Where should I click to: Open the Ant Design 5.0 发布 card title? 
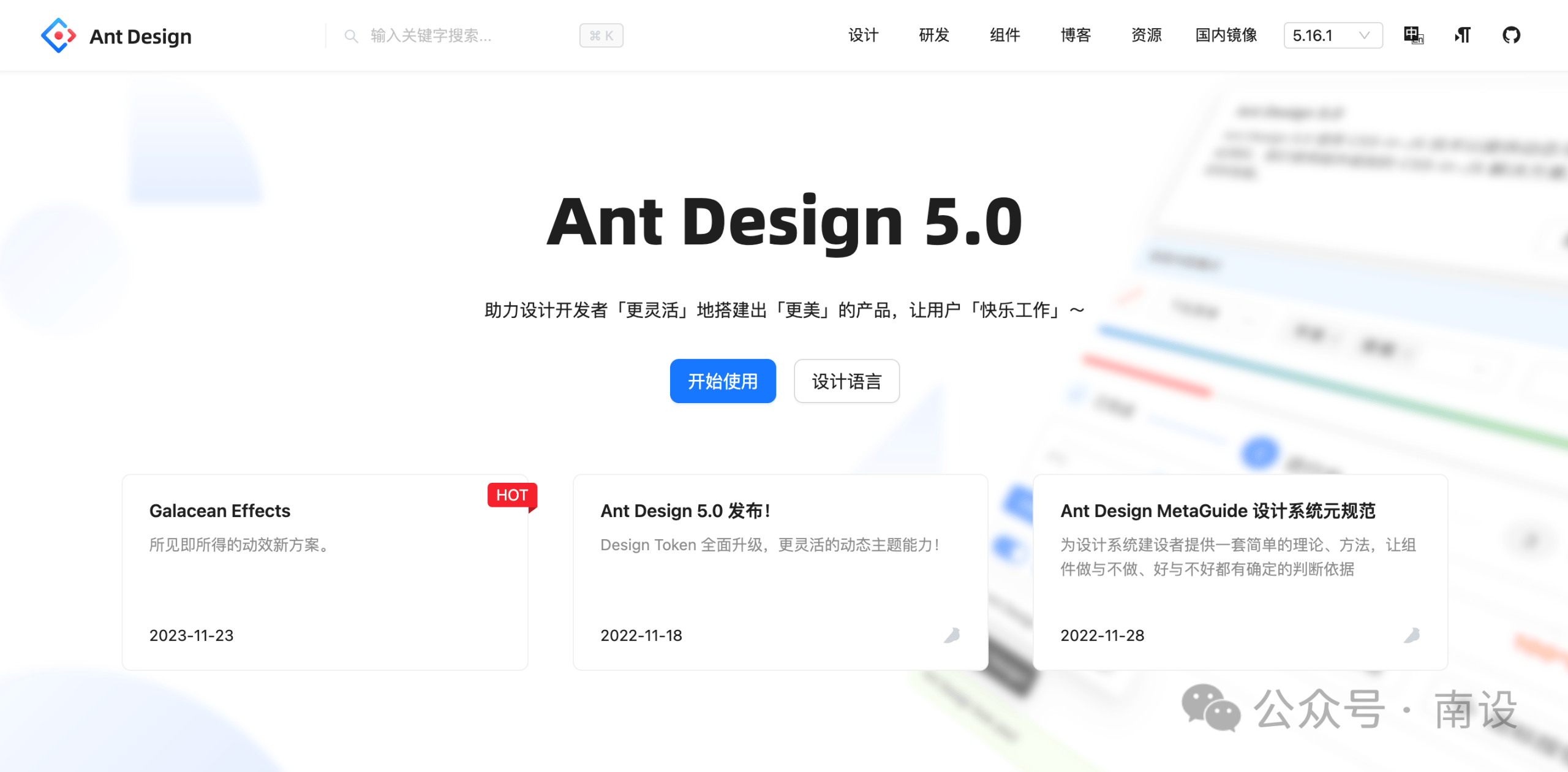click(685, 511)
